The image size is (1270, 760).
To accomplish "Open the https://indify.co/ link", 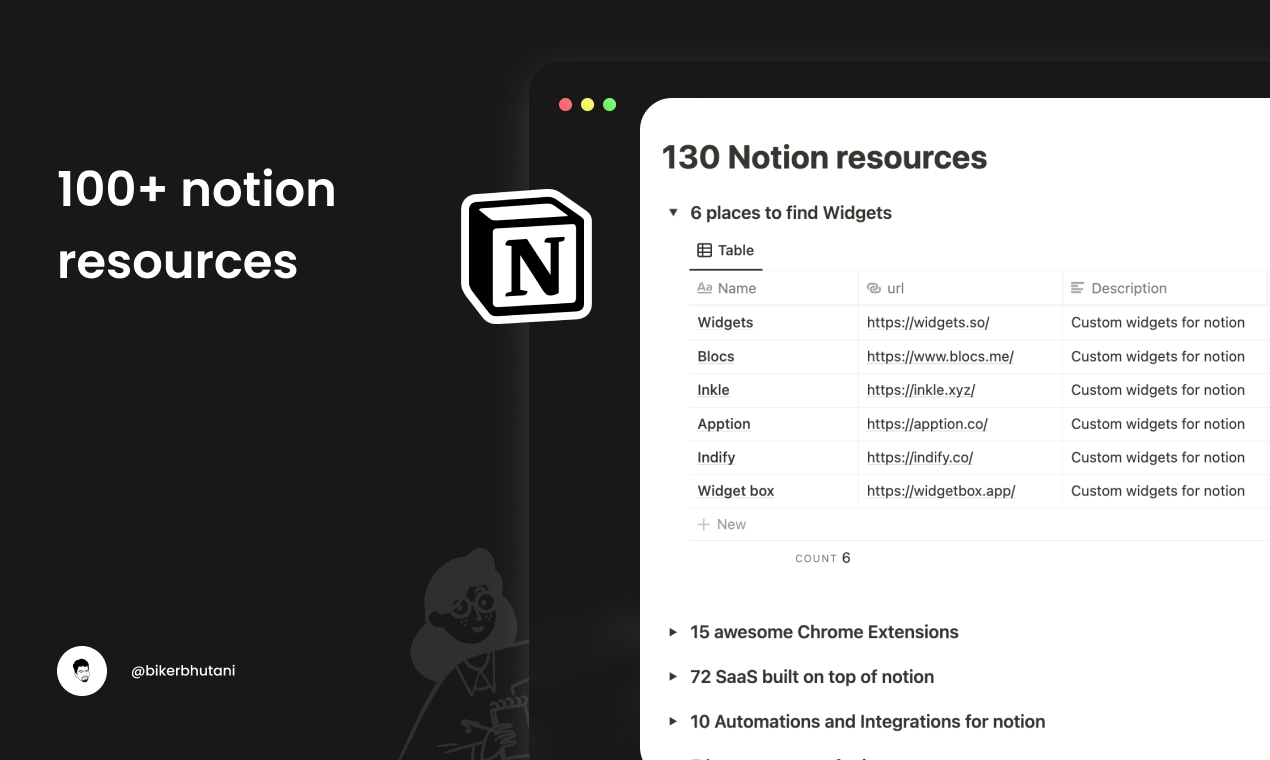I will [x=920, y=457].
